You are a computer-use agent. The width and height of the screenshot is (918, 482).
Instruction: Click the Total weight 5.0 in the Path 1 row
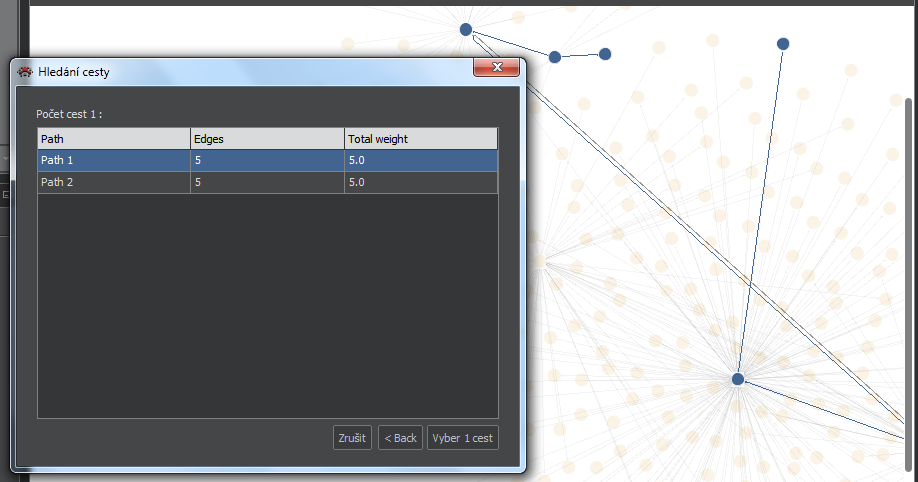pos(357,160)
